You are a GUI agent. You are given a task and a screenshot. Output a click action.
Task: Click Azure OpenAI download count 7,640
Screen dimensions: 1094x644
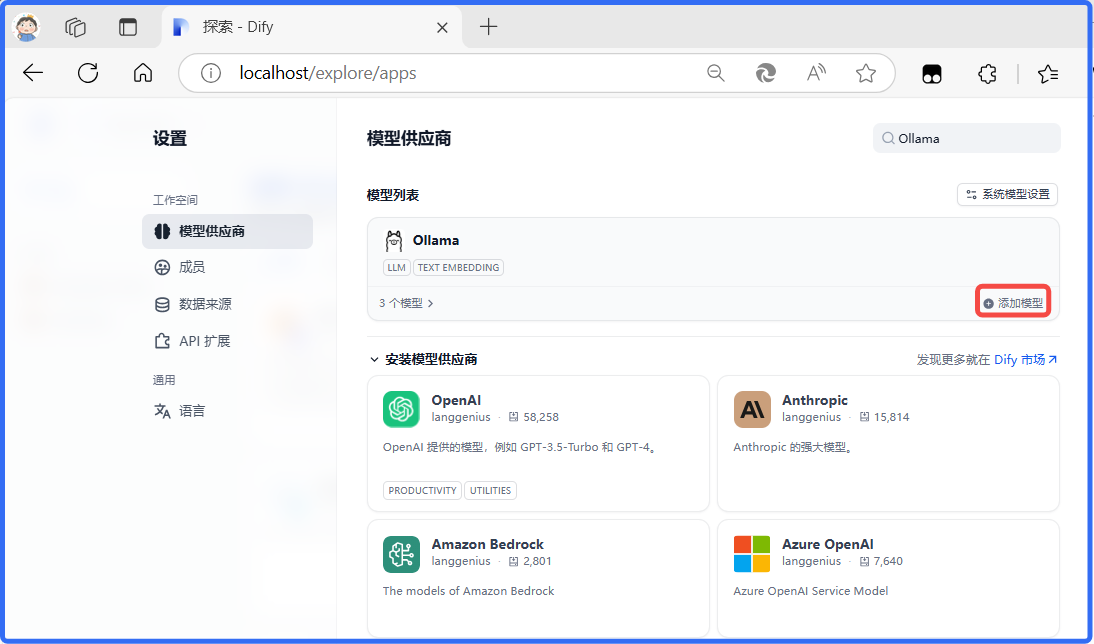(x=881, y=561)
